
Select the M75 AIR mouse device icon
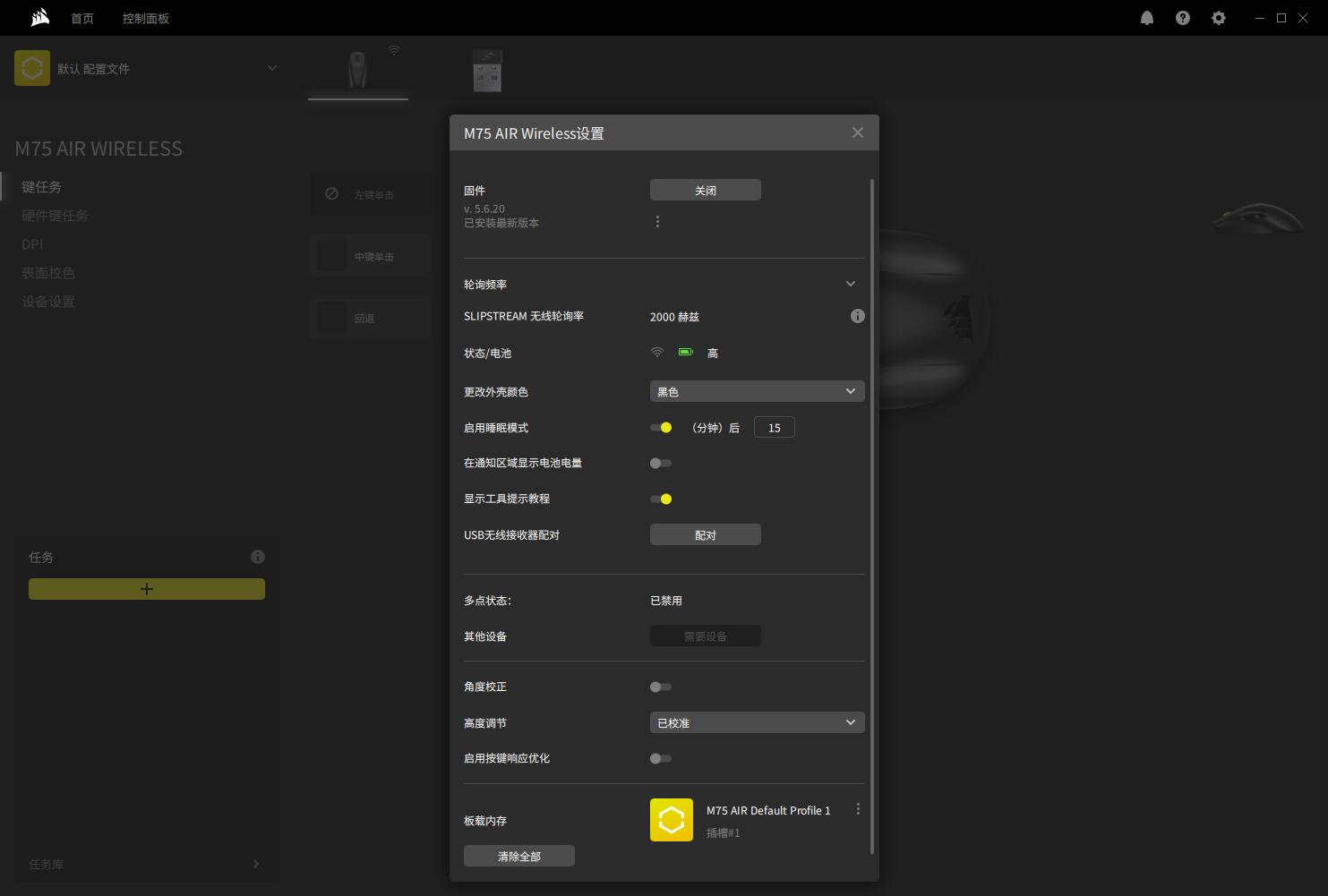[x=357, y=70]
